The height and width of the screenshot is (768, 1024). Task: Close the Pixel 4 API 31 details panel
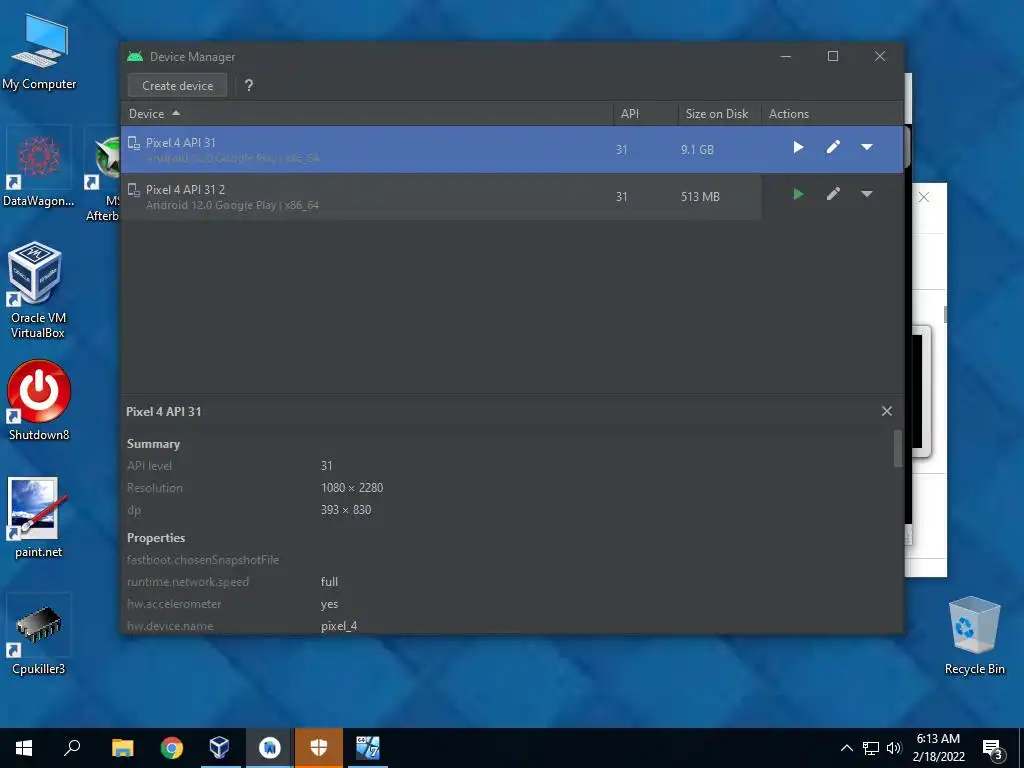[x=886, y=411]
